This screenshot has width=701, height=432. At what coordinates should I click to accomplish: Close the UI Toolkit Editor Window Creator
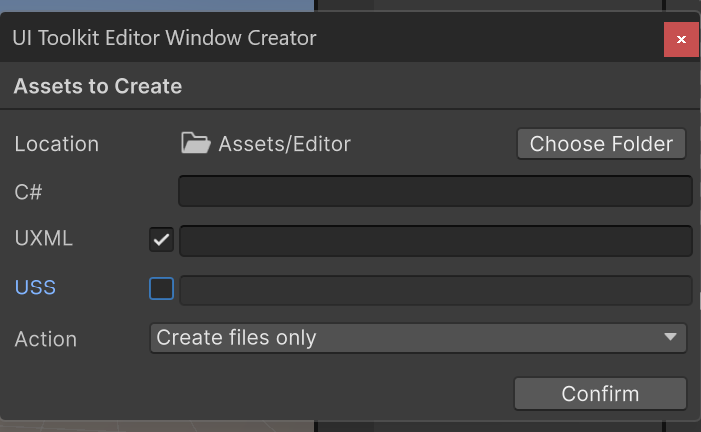681,39
